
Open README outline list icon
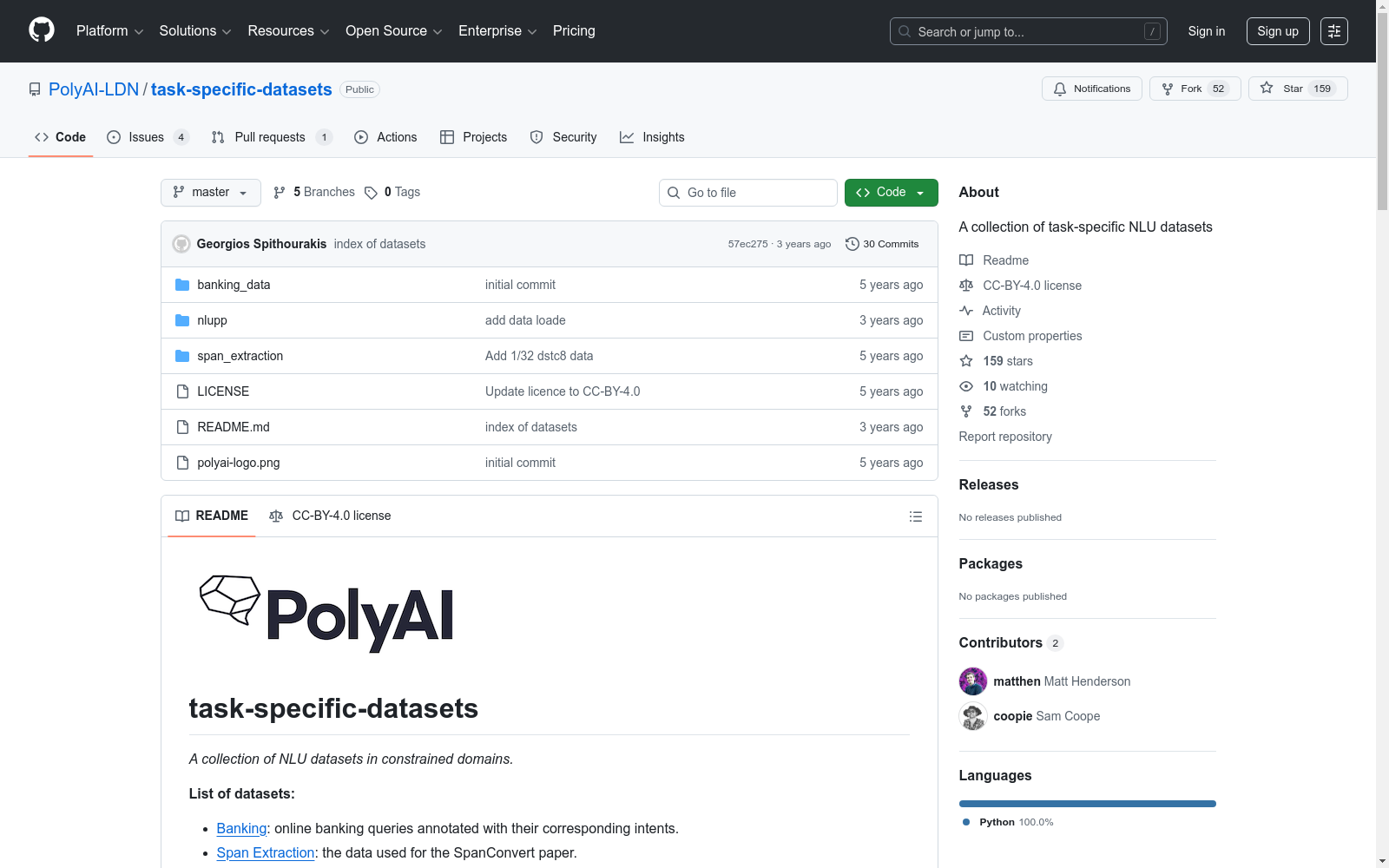point(916,516)
